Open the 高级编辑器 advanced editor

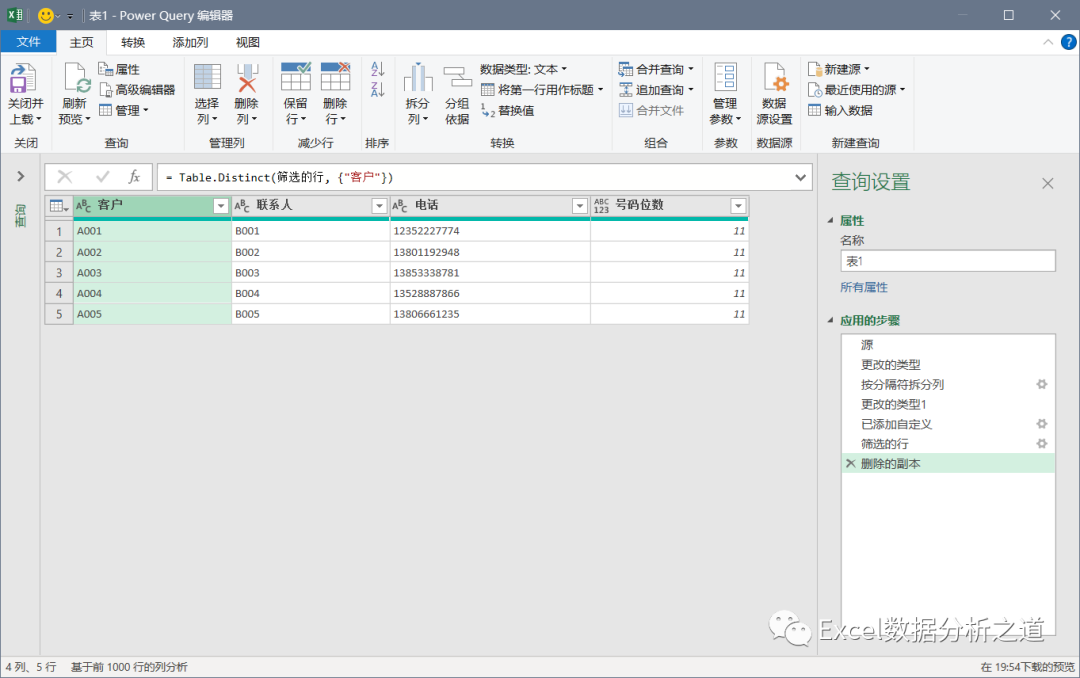coord(137,90)
